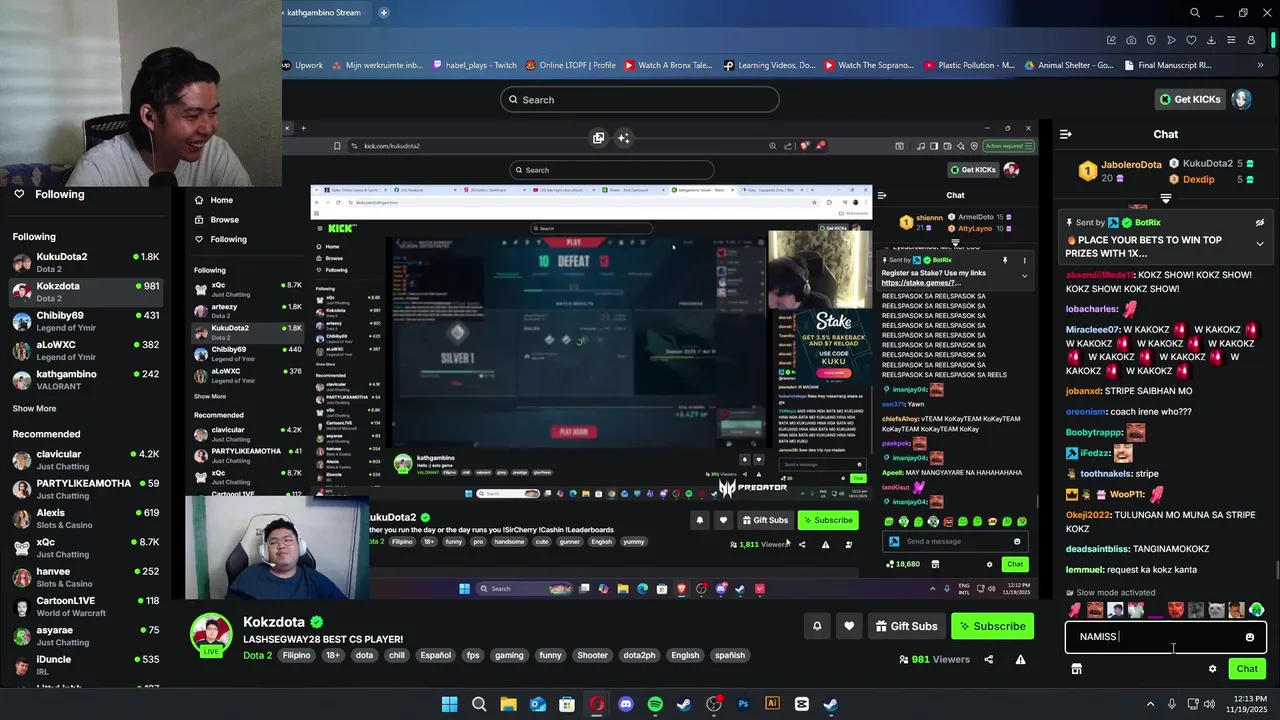Open browser easy setup sliders icon
The width and height of the screenshot is (1280, 720).
coord(1231,40)
